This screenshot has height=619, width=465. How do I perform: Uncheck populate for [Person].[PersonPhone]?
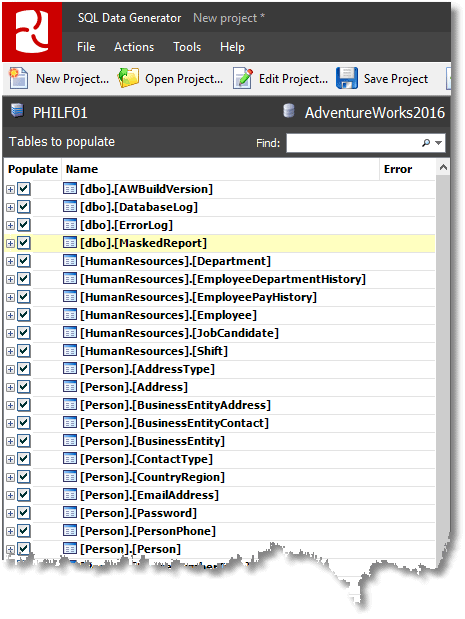24,531
